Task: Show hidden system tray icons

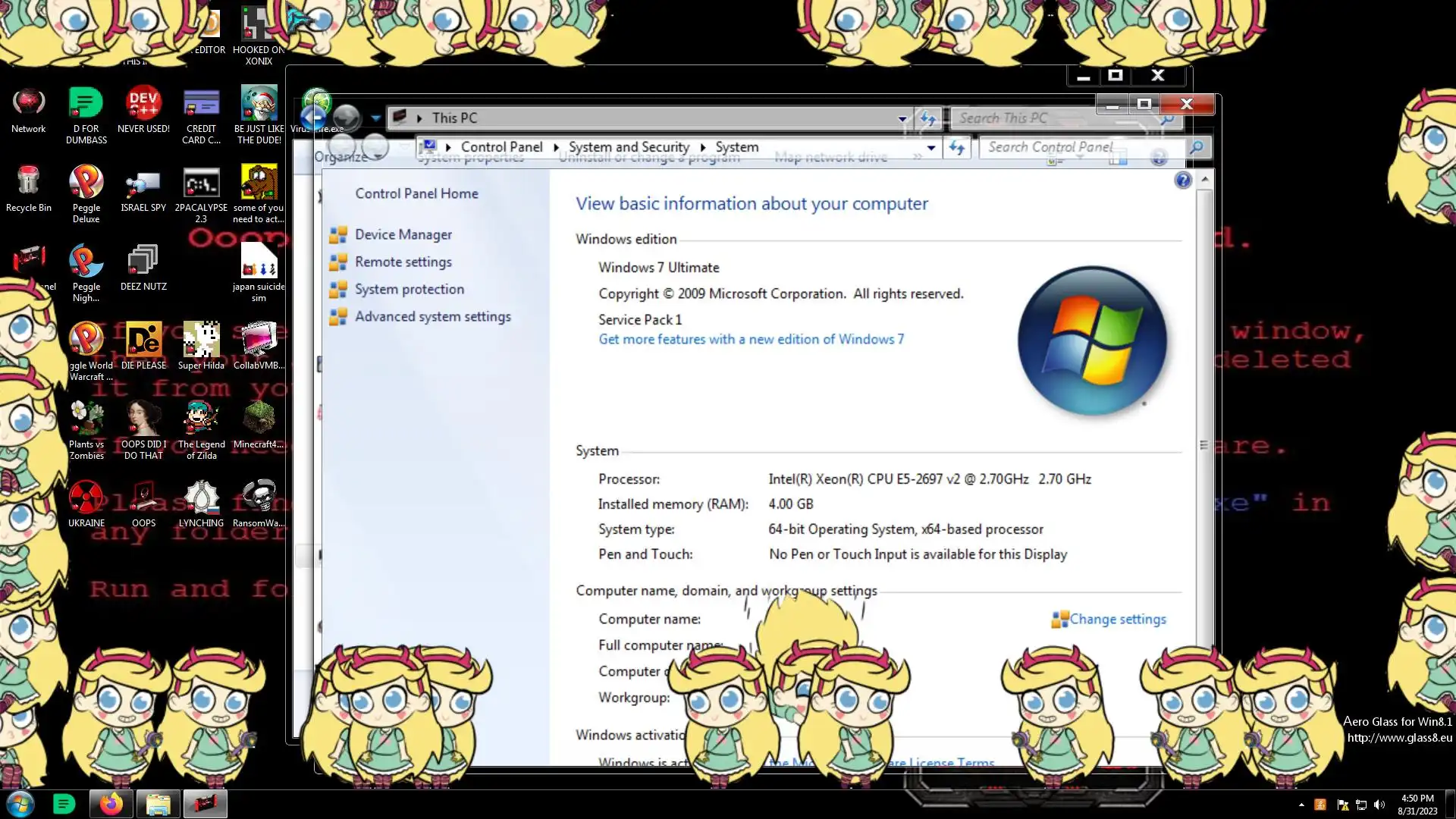Action: pyautogui.click(x=1301, y=805)
